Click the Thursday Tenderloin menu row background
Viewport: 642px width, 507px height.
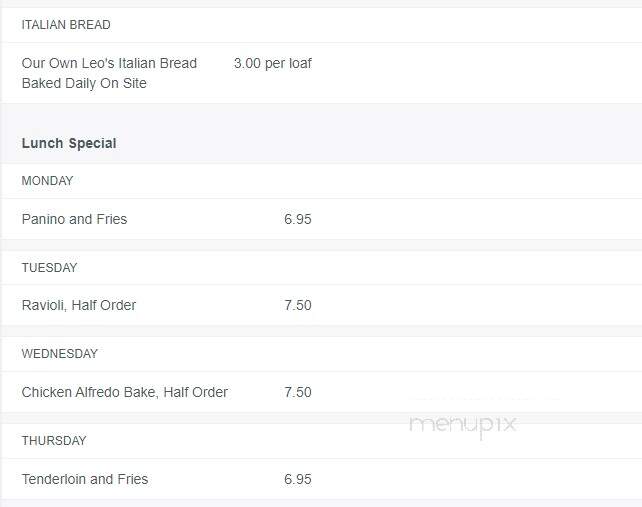coord(321,479)
